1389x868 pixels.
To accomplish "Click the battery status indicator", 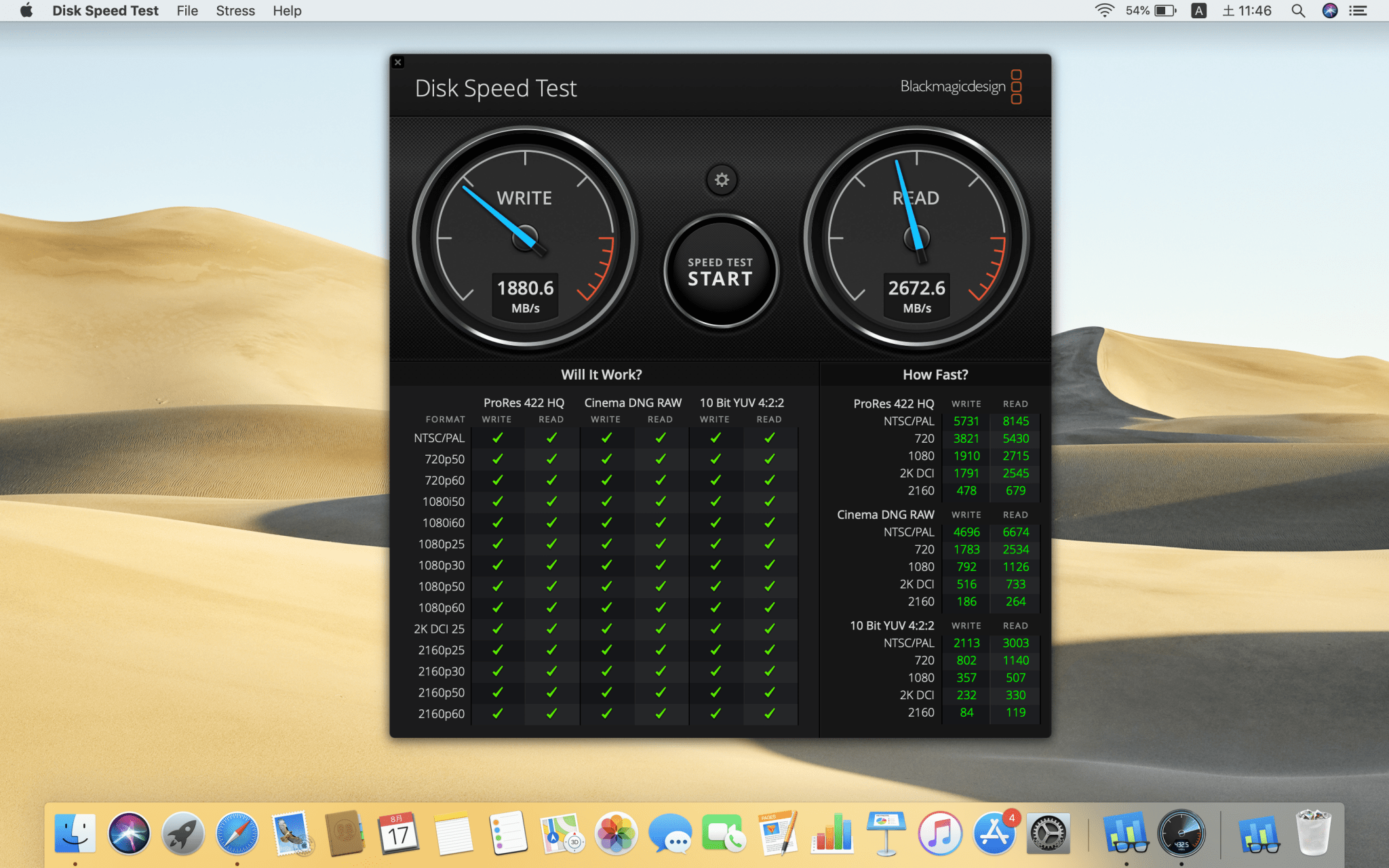I will (1165, 11).
